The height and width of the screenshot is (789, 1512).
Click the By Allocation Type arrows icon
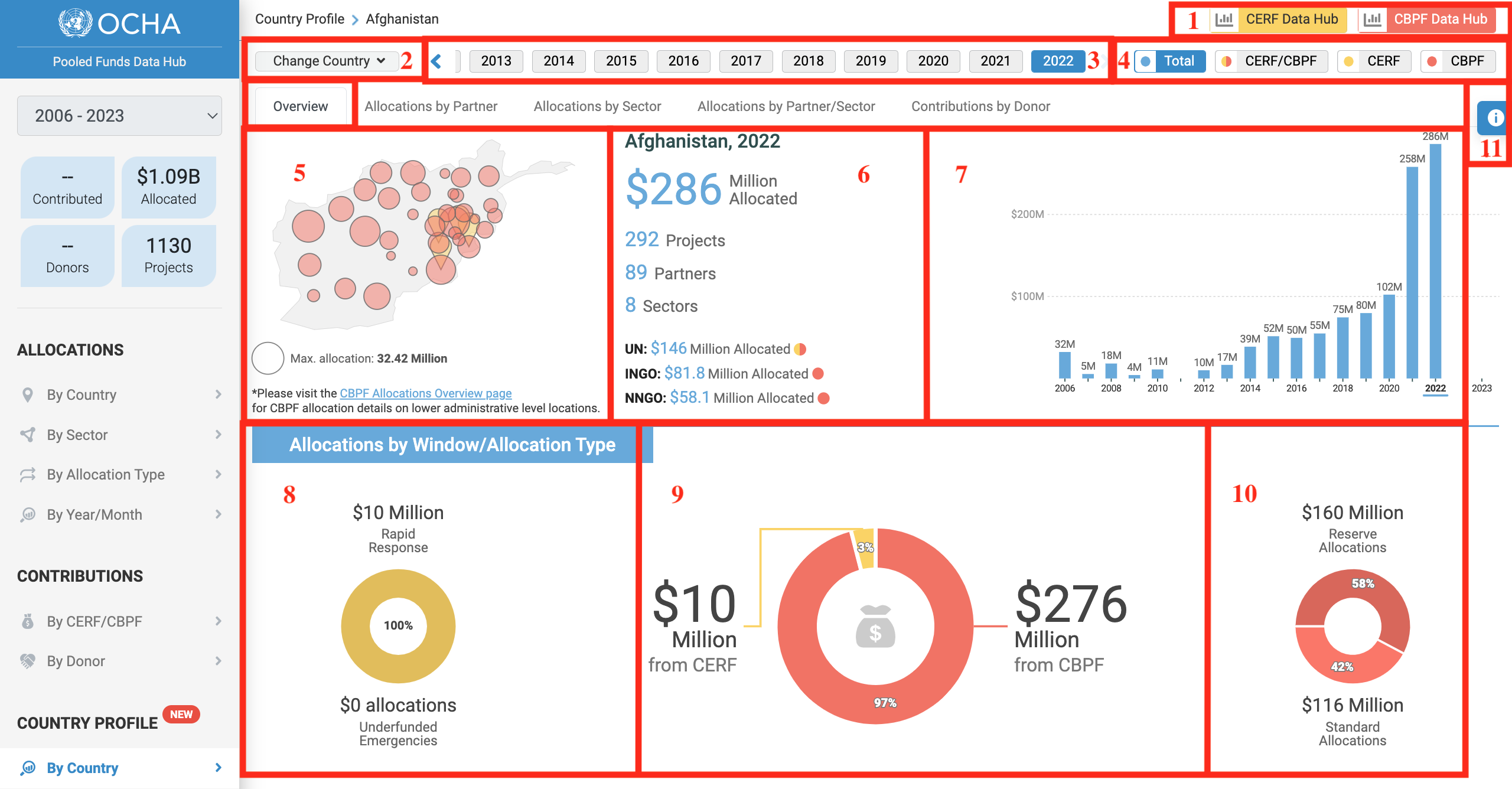[x=27, y=474]
